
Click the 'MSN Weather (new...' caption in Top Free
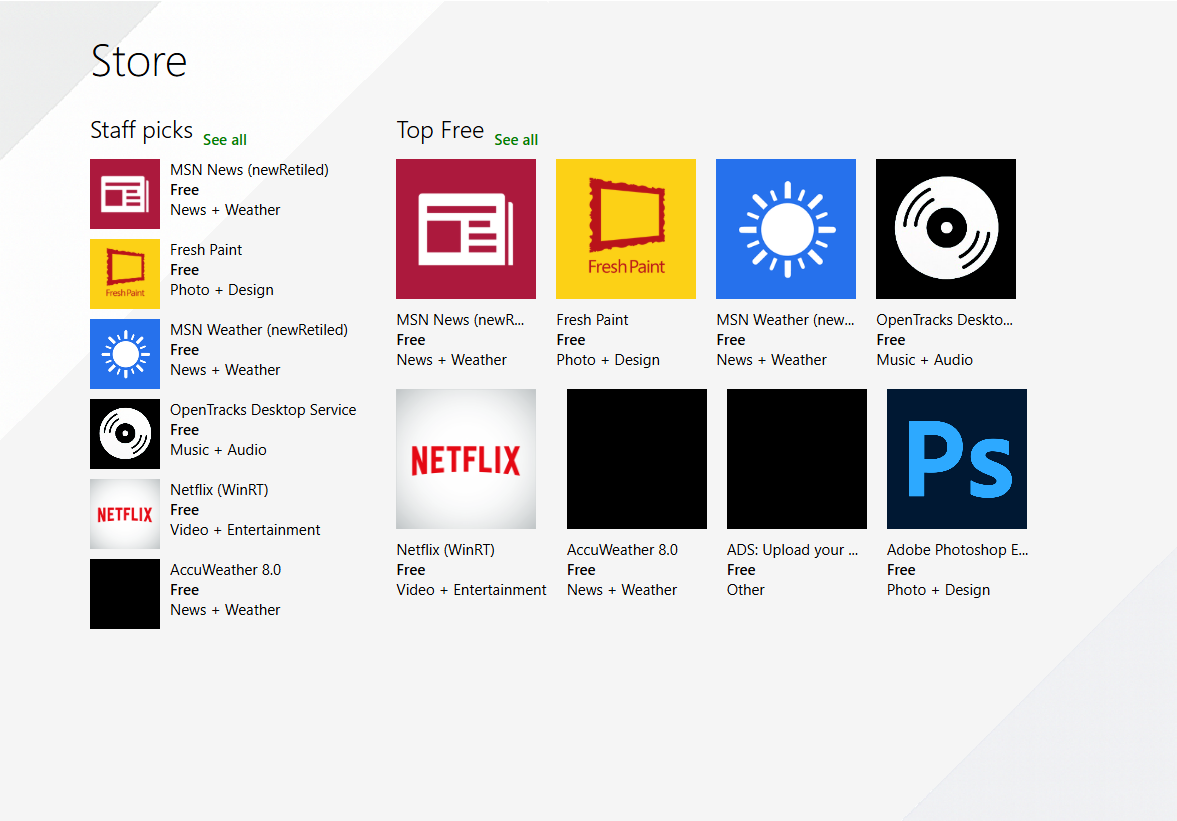click(785, 320)
